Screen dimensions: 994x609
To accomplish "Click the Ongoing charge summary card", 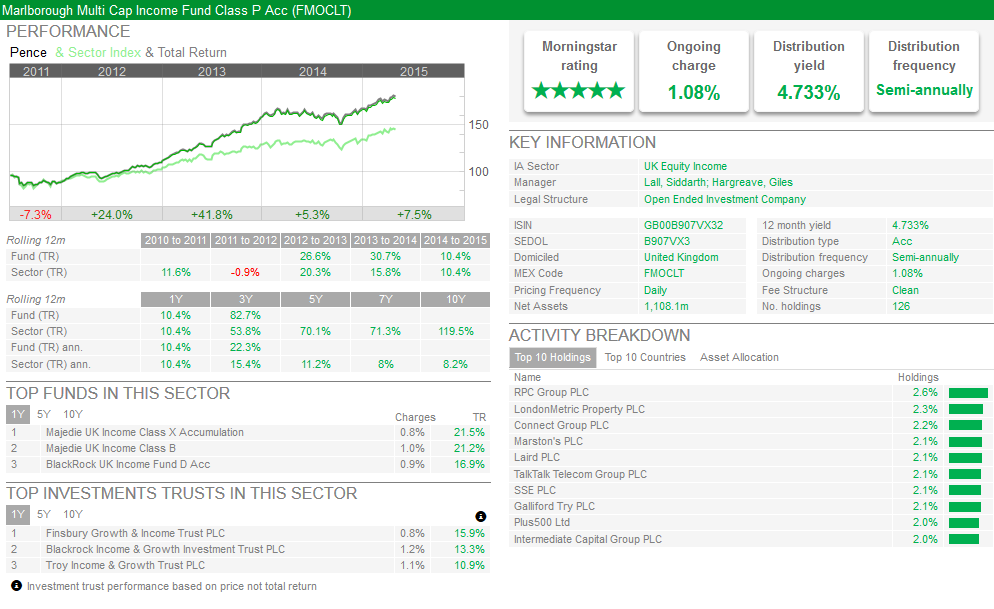I will 694,72.
